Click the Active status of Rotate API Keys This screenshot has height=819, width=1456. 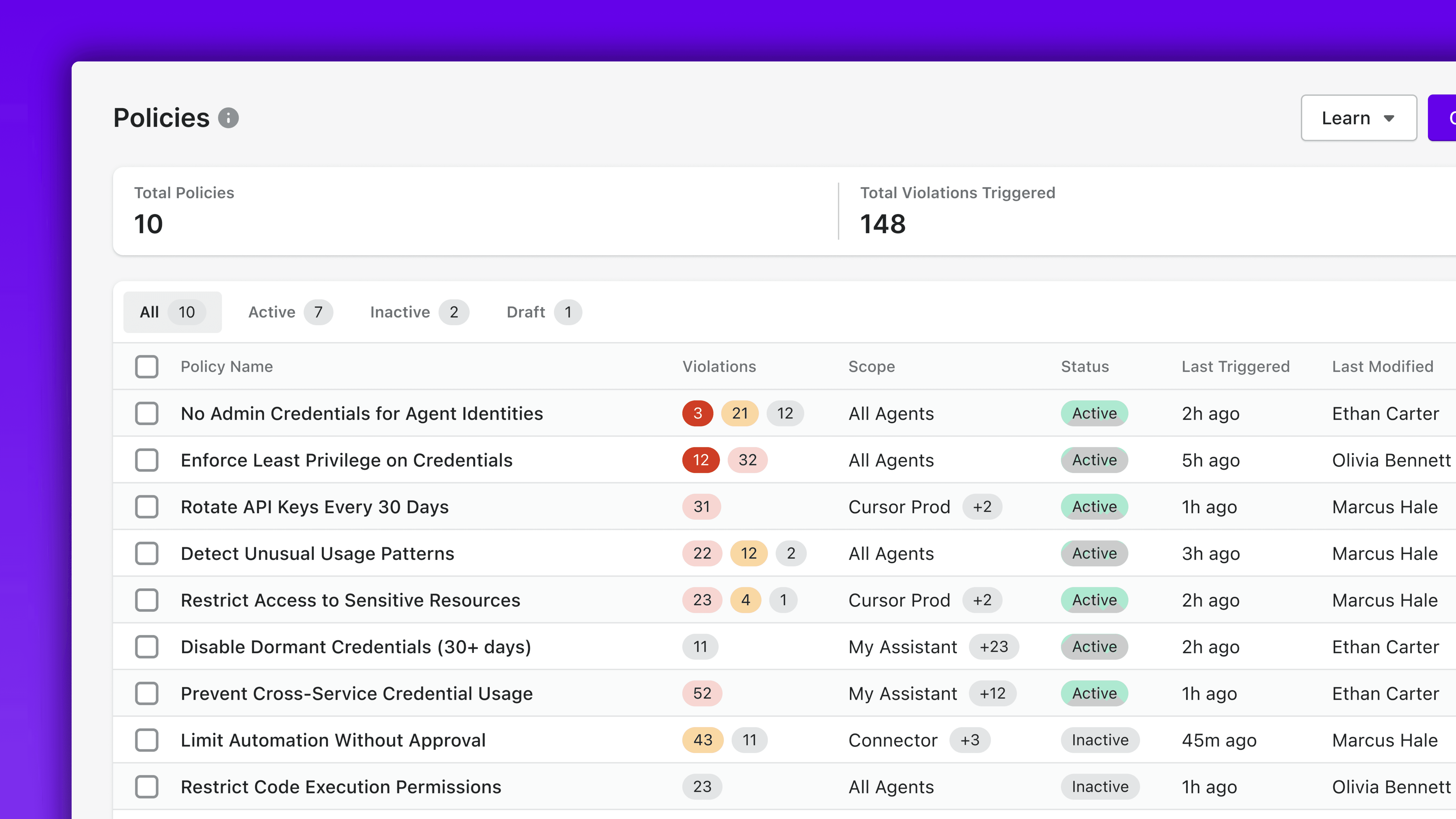(1094, 507)
